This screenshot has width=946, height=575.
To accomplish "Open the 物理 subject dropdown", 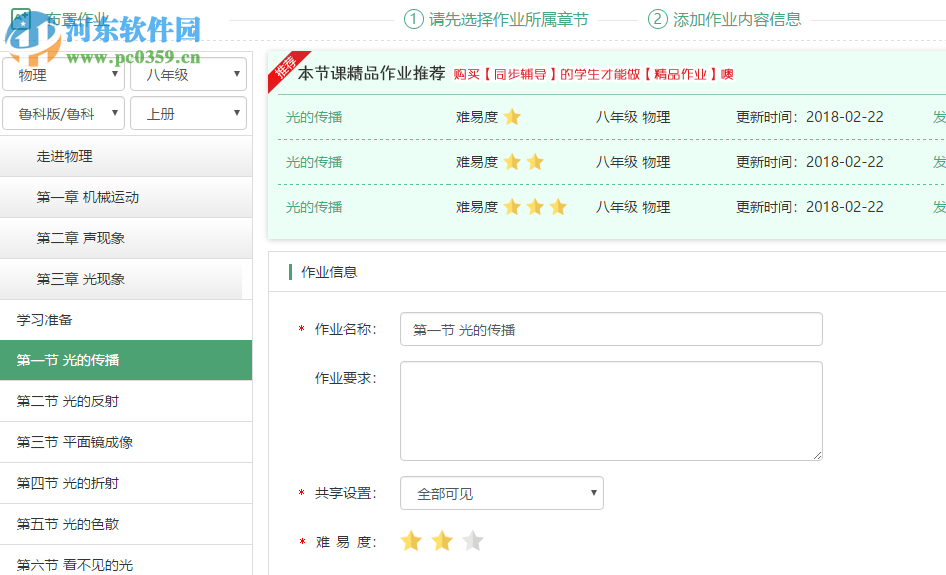I will point(63,74).
